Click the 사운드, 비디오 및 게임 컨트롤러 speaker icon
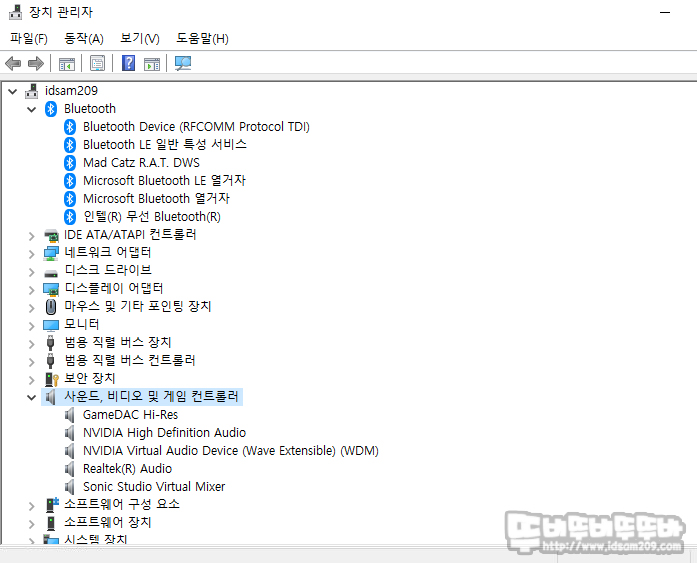This screenshot has width=697, height=563. [51, 397]
